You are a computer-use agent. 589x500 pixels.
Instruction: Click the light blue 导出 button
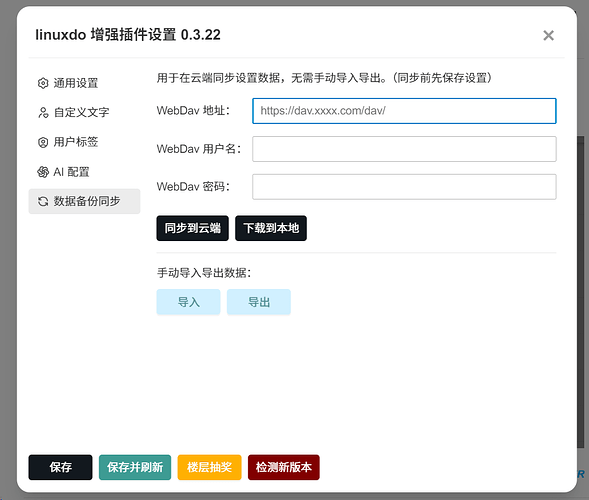259,302
